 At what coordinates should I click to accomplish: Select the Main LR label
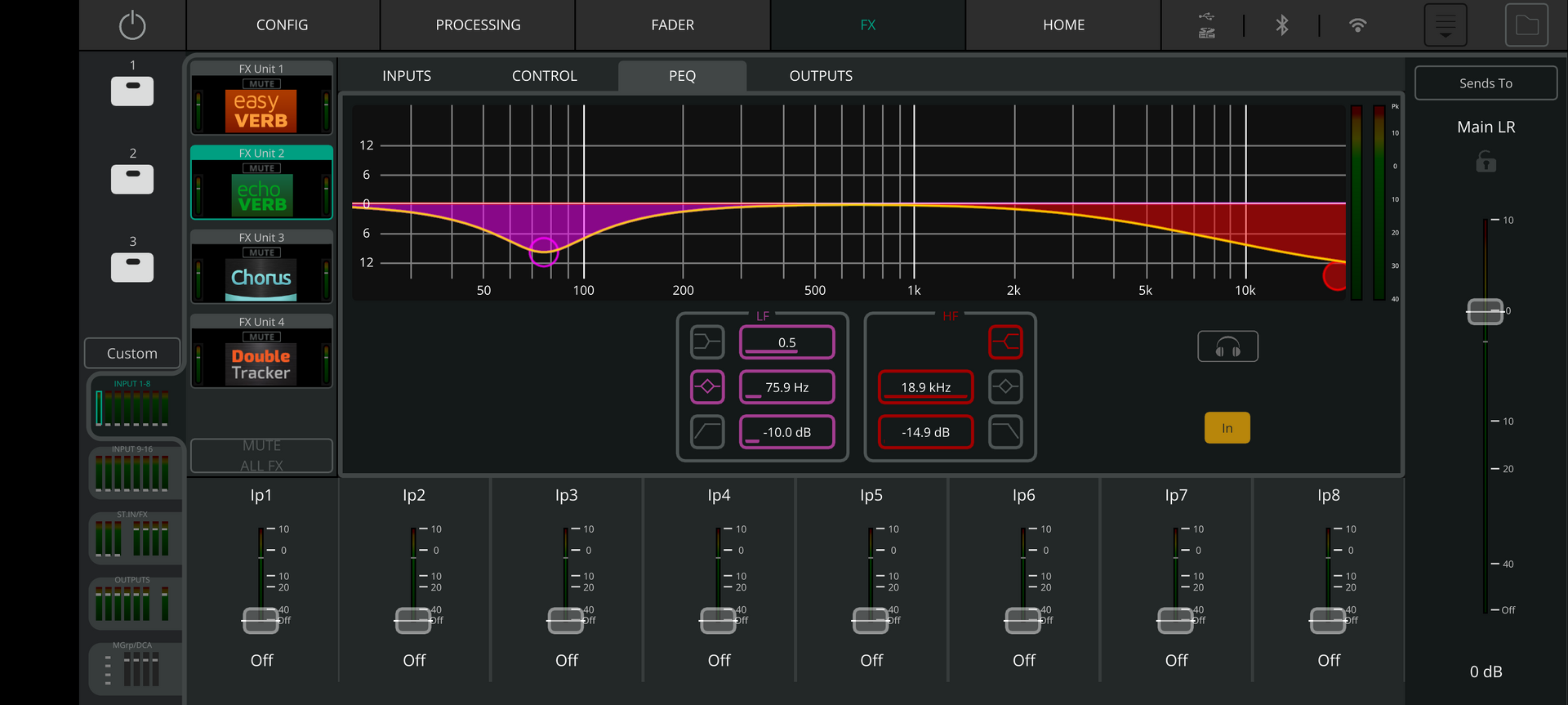pos(1486,127)
